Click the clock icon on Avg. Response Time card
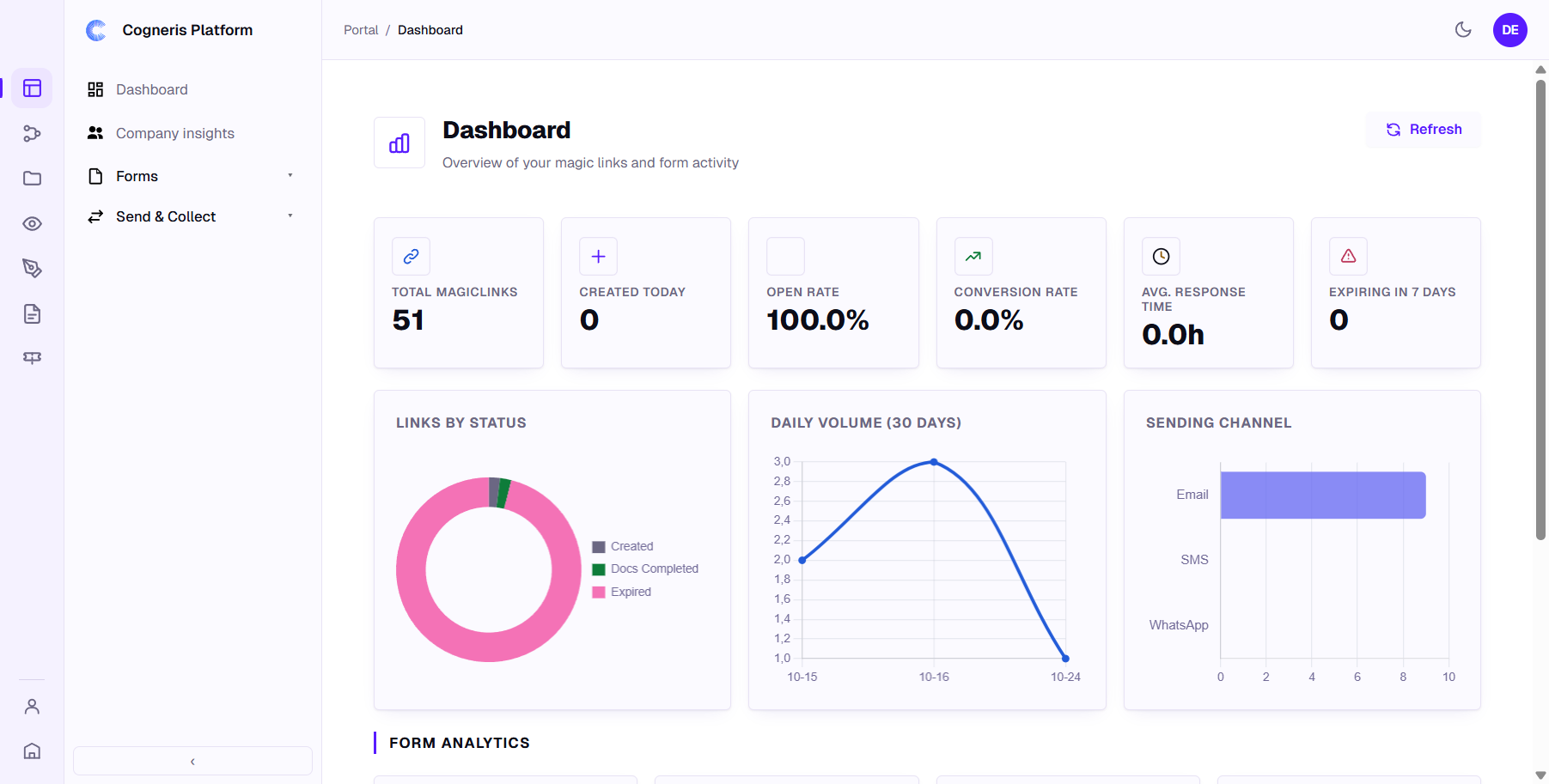Screen dimensions: 1549x784 tap(1161, 256)
